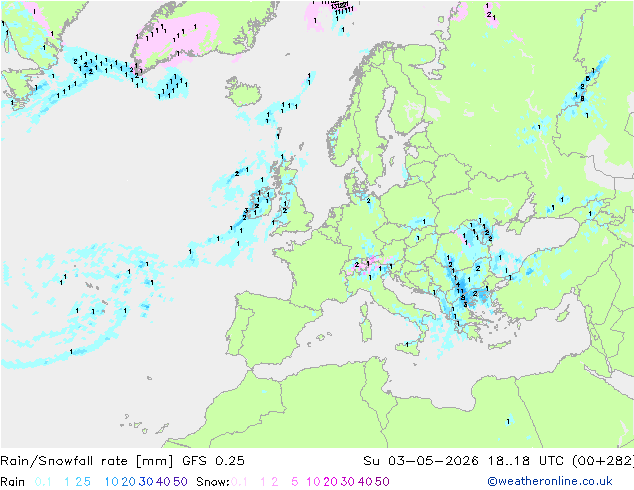The image size is (634, 490).
Task: Pick the rain legend value 40
Action: click(x=163, y=482)
